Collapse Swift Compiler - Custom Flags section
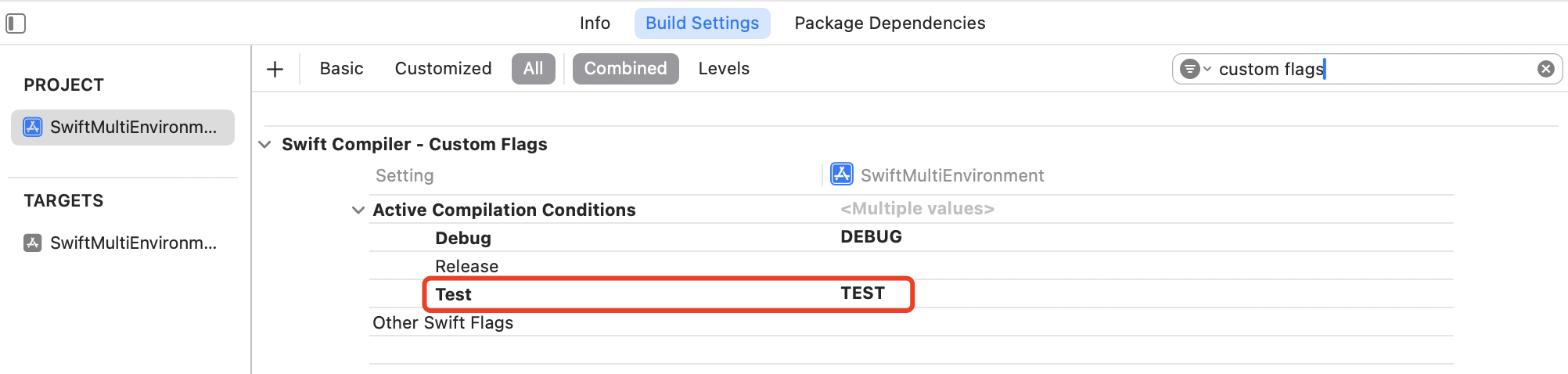Viewport: 1568px width, 374px height. pyautogui.click(x=265, y=145)
